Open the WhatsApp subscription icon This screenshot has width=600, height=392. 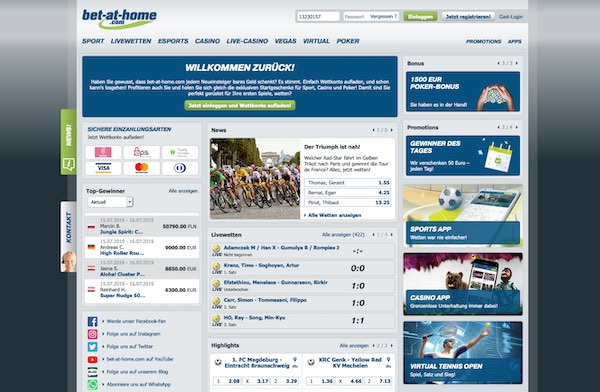pyautogui.click(x=92, y=384)
